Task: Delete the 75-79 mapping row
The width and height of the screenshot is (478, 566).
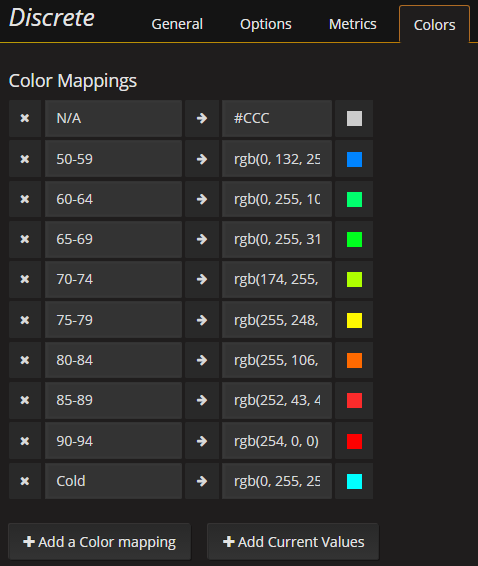Action: tap(25, 320)
